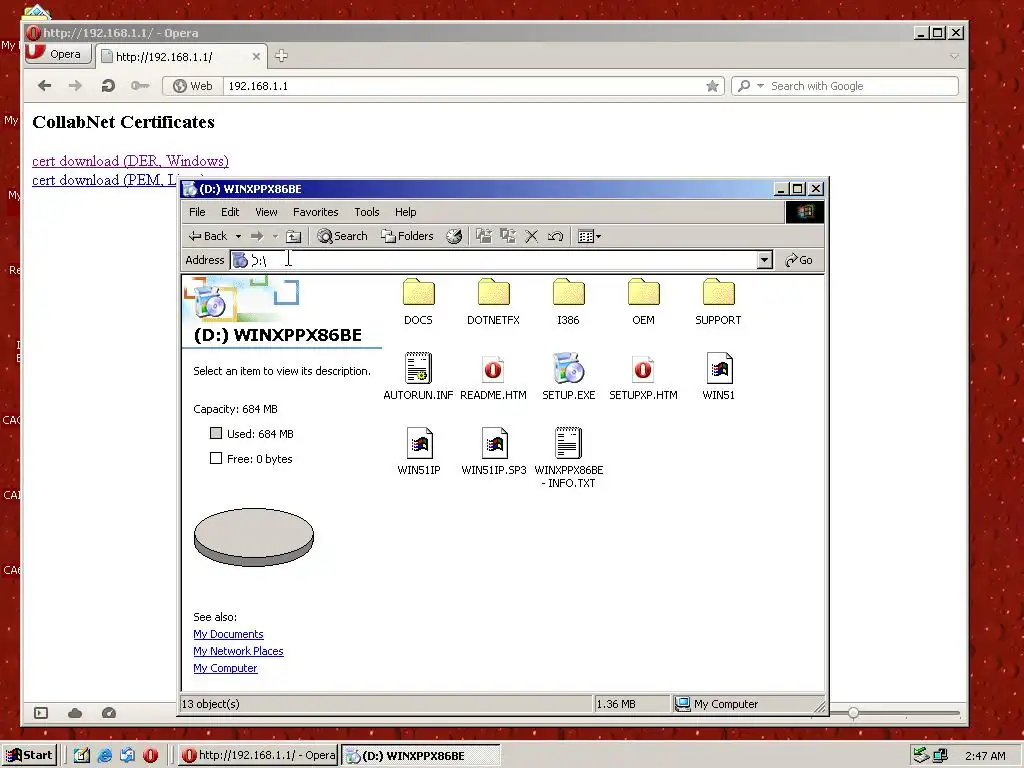Open the DOTNETFX folder
The height and width of the screenshot is (768, 1024).
point(493,301)
